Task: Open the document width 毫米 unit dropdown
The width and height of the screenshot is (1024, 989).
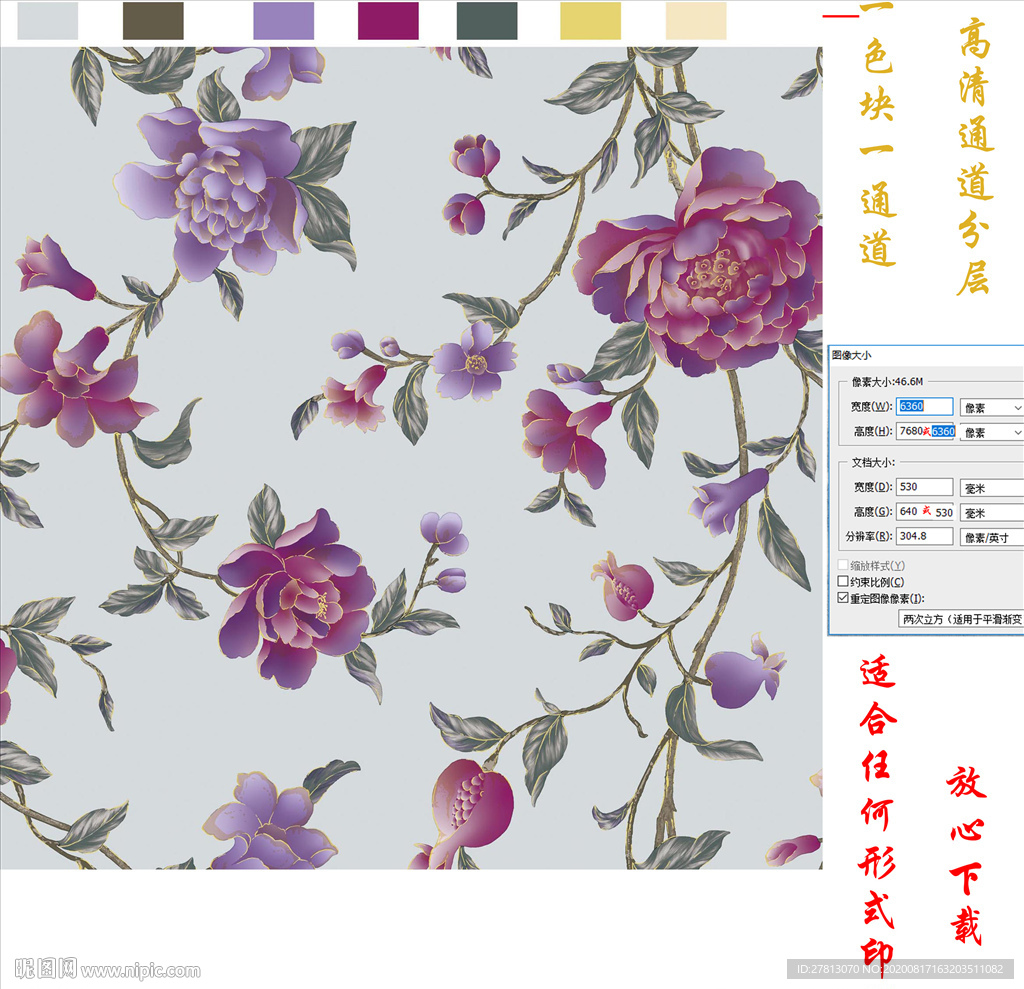Action: pos(991,488)
